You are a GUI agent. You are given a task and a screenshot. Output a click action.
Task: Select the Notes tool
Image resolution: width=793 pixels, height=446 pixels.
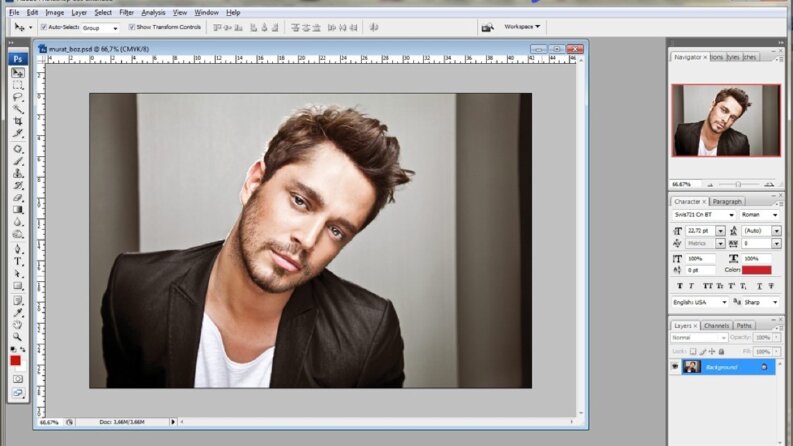[x=18, y=301]
